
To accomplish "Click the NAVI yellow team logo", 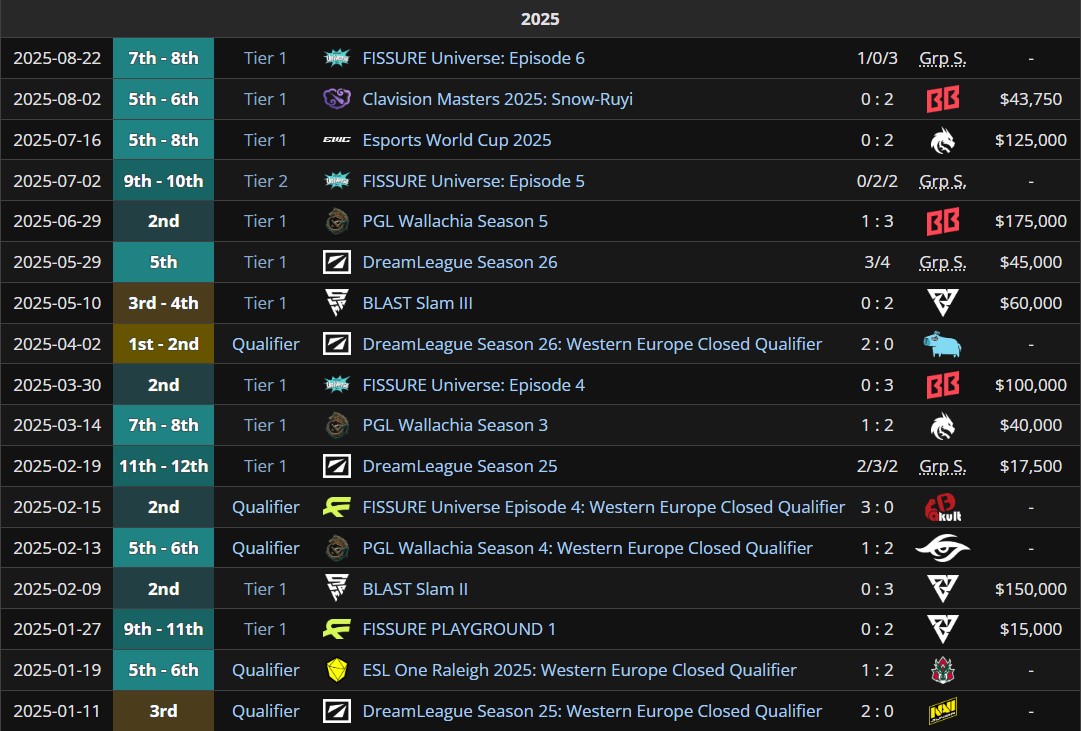I will pyautogui.click(x=942, y=711).
